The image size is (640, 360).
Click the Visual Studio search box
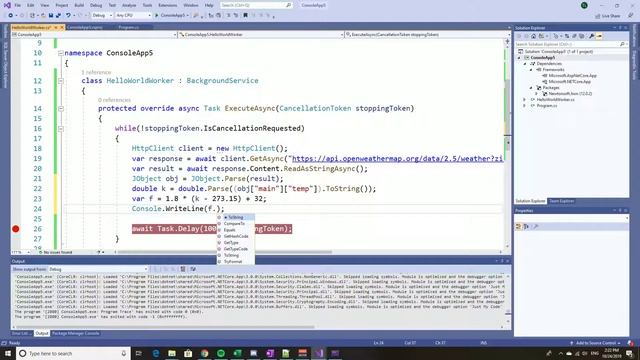click(x=256, y=5)
